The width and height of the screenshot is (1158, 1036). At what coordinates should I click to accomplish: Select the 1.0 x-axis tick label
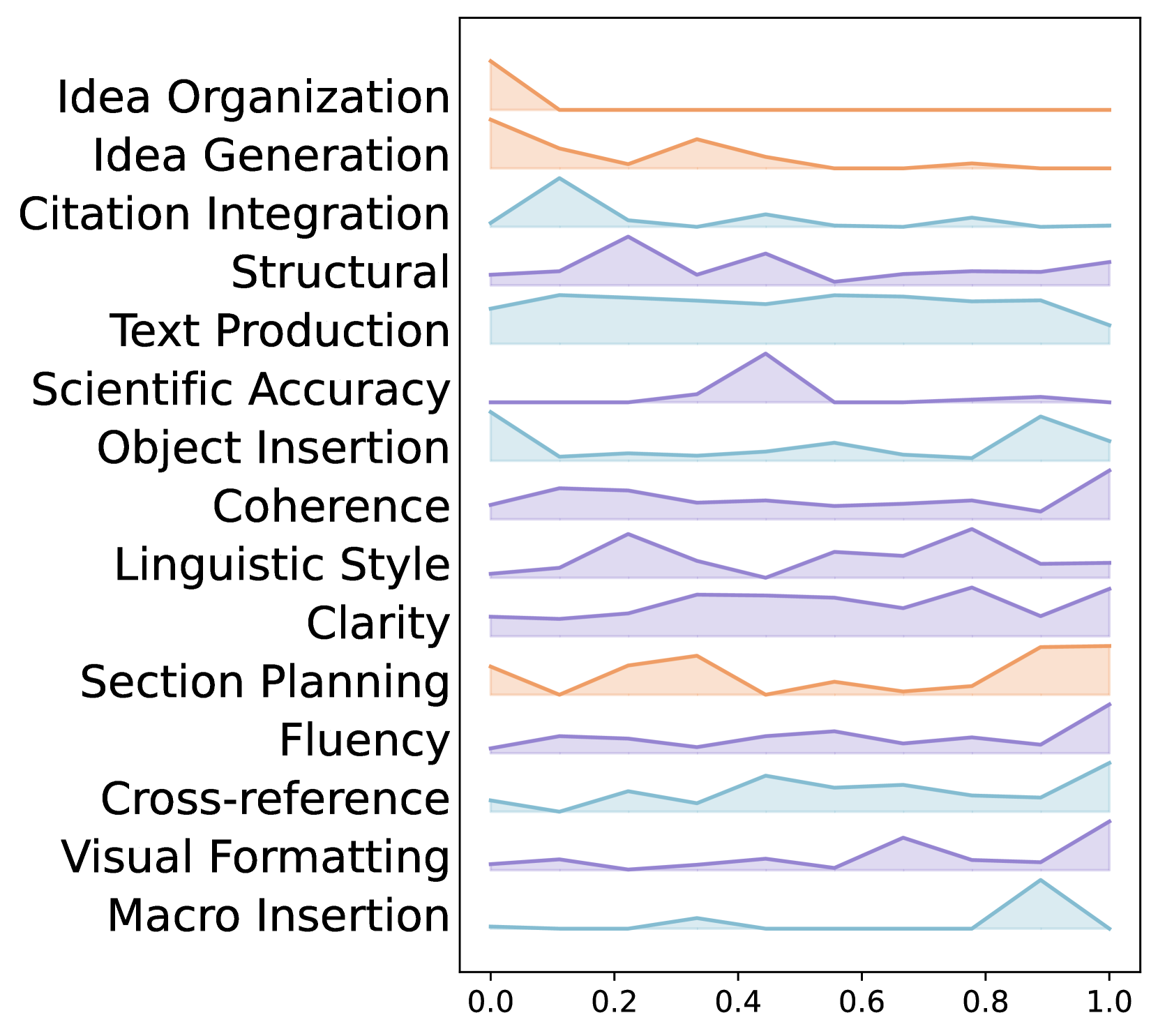coord(1109,1003)
